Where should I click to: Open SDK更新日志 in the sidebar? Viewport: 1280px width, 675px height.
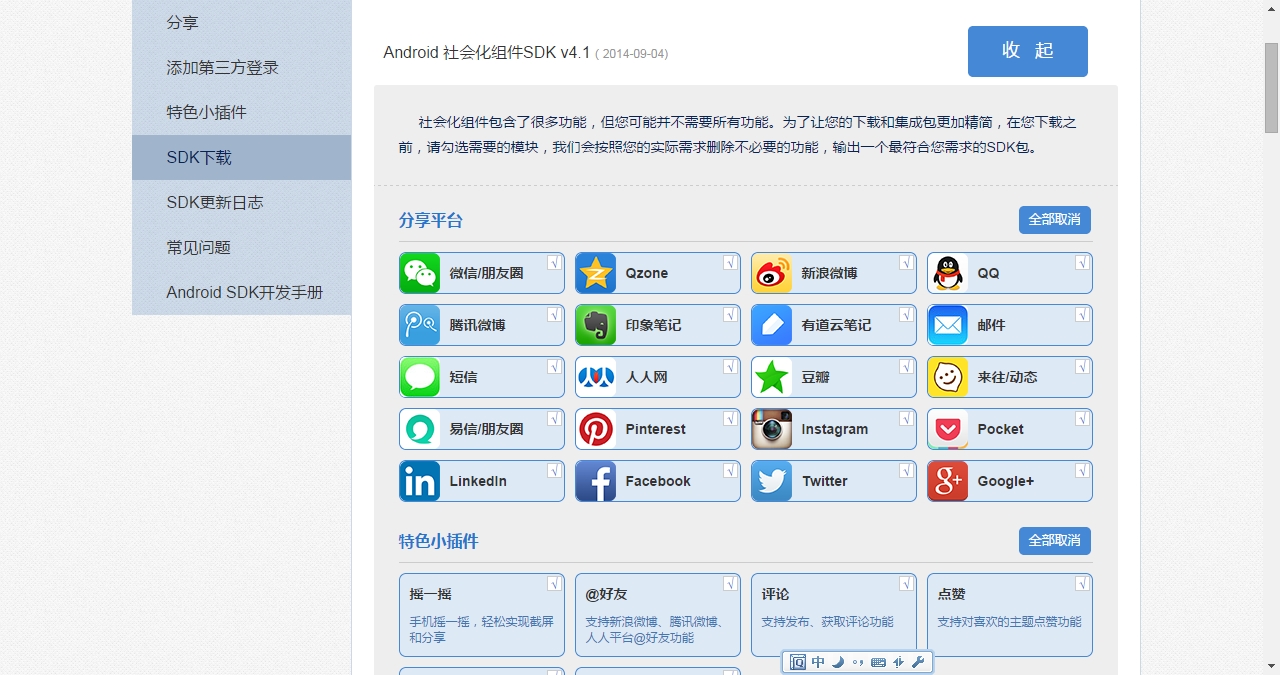[x=215, y=202]
